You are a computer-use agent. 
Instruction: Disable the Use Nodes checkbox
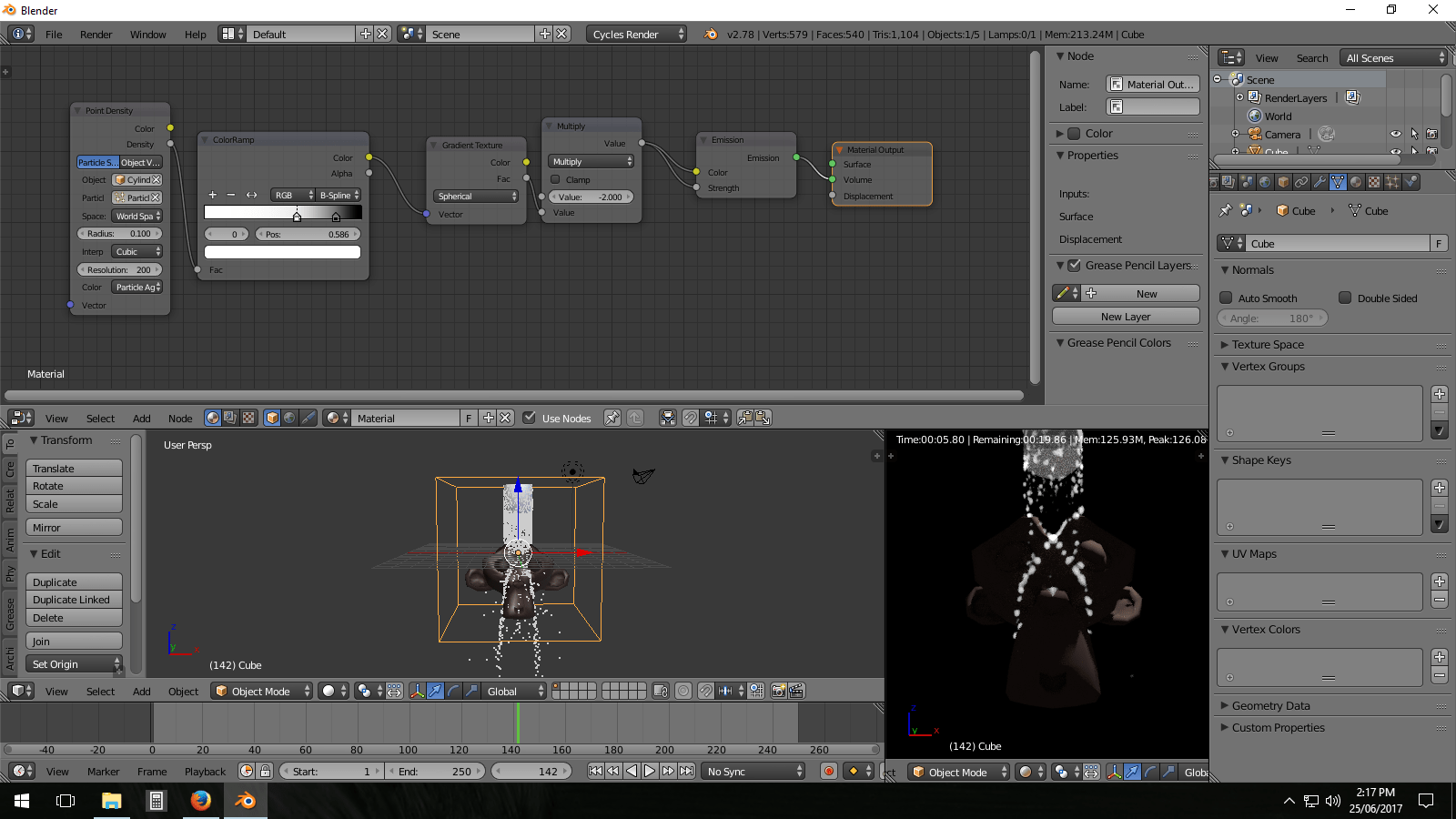(x=530, y=418)
